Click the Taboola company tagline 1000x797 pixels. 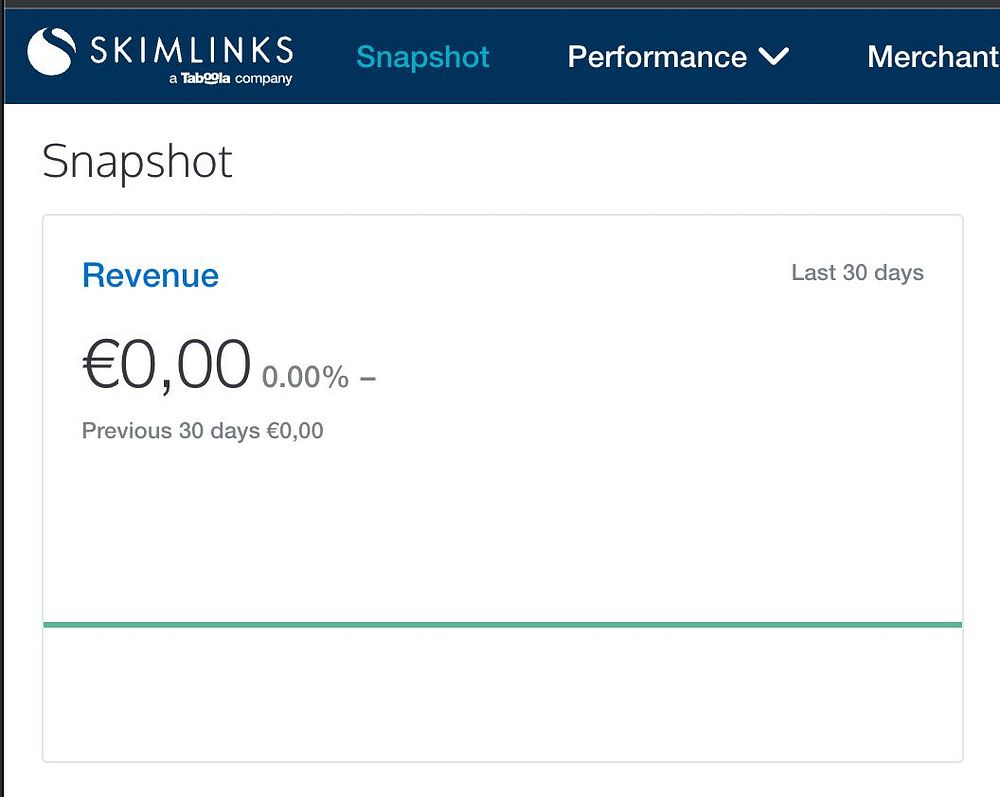click(230, 78)
